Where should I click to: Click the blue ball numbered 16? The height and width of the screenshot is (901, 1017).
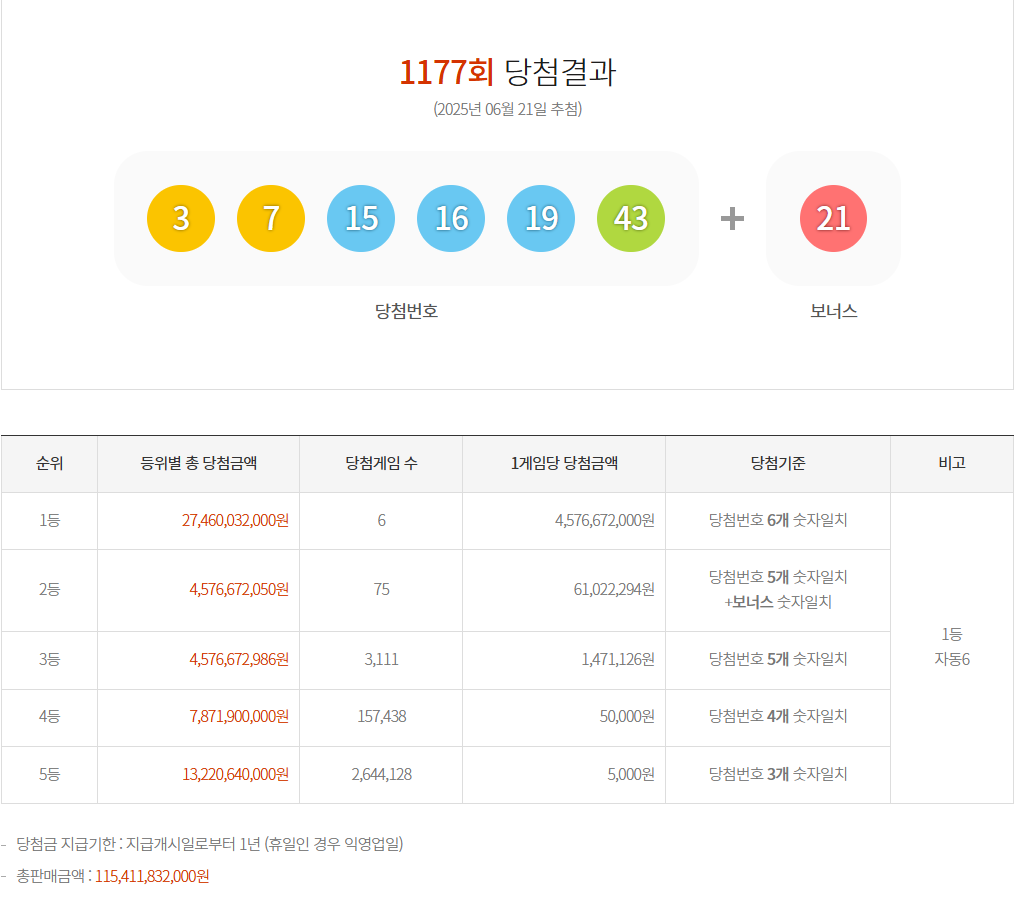tap(450, 218)
